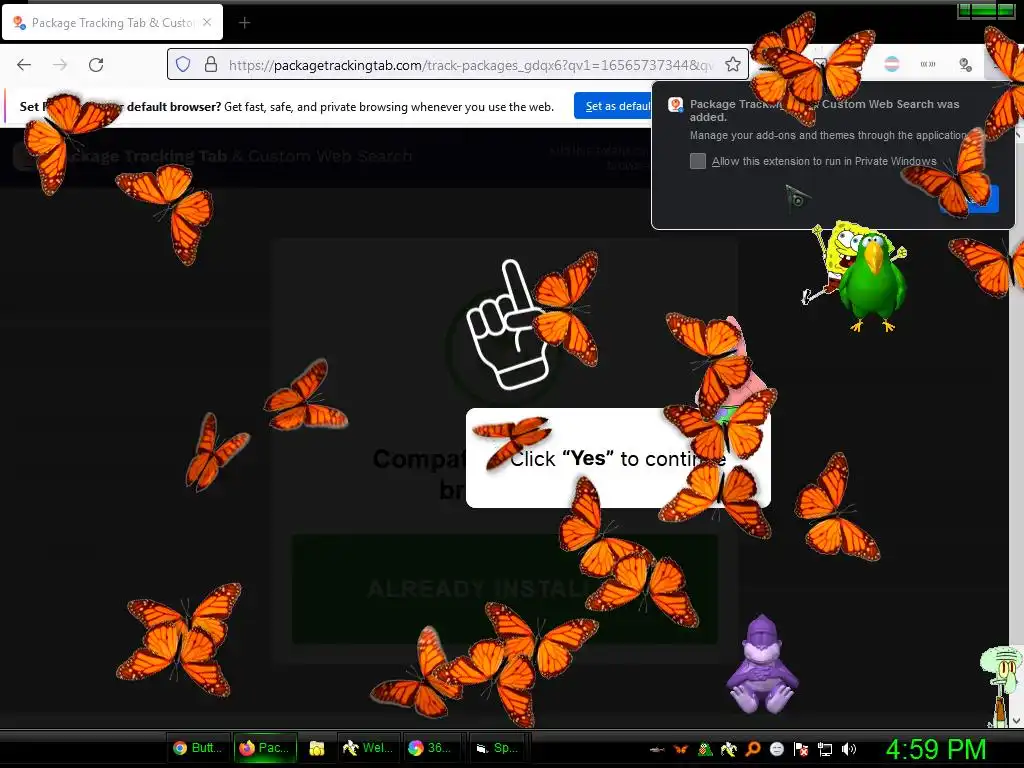Click the Squidward character at the corner
The image size is (1024, 768).
(x=1001, y=686)
